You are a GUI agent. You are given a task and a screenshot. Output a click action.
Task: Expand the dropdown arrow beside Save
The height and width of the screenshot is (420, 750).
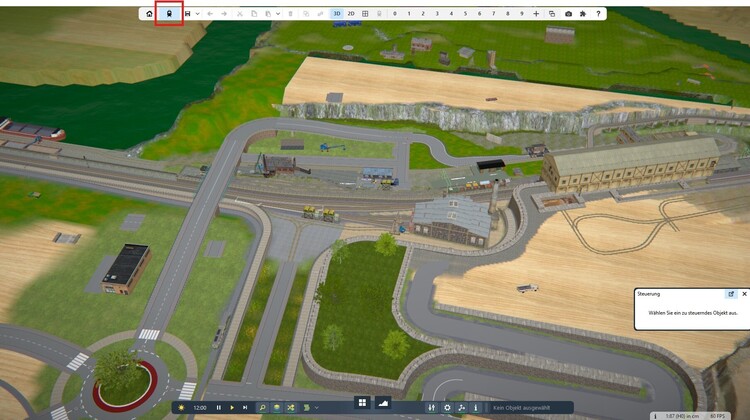(197, 14)
